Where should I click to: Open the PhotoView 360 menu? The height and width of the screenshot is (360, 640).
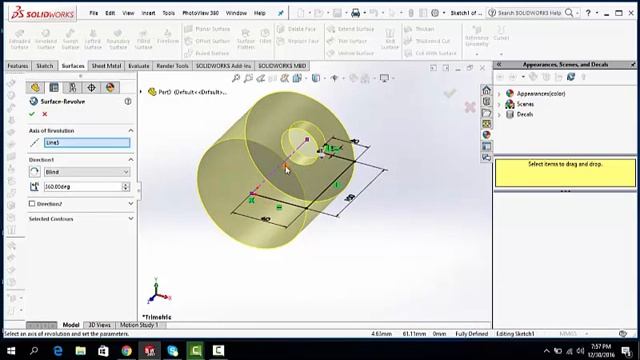point(200,13)
